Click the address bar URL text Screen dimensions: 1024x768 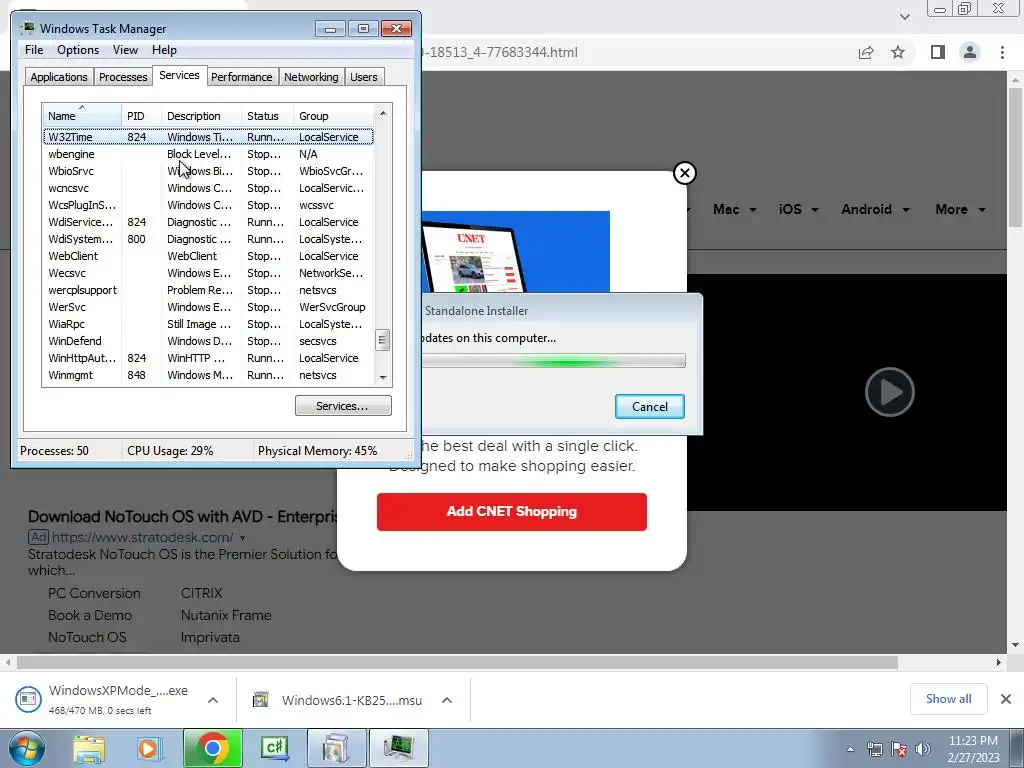(x=500, y=53)
